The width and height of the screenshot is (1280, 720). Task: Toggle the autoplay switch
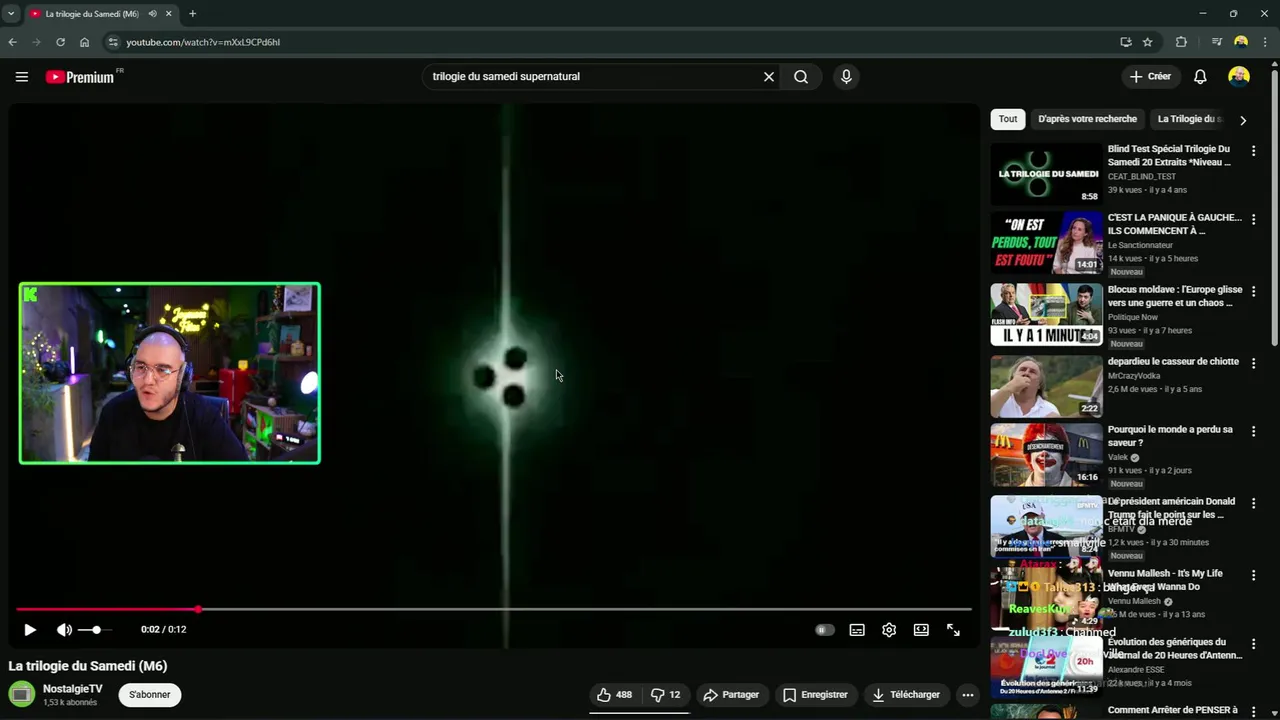pyautogui.click(x=824, y=630)
